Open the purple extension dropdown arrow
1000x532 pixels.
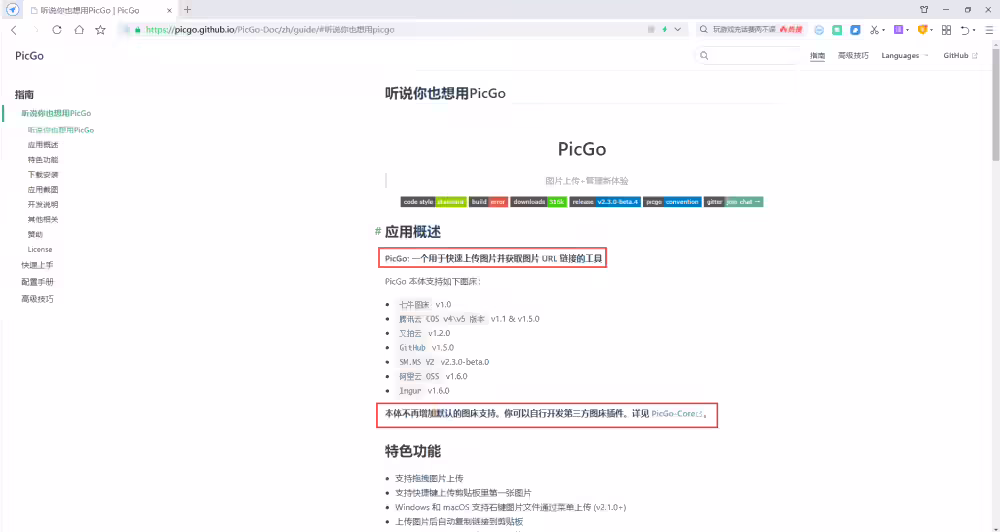pyautogui.click(x=907, y=30)
